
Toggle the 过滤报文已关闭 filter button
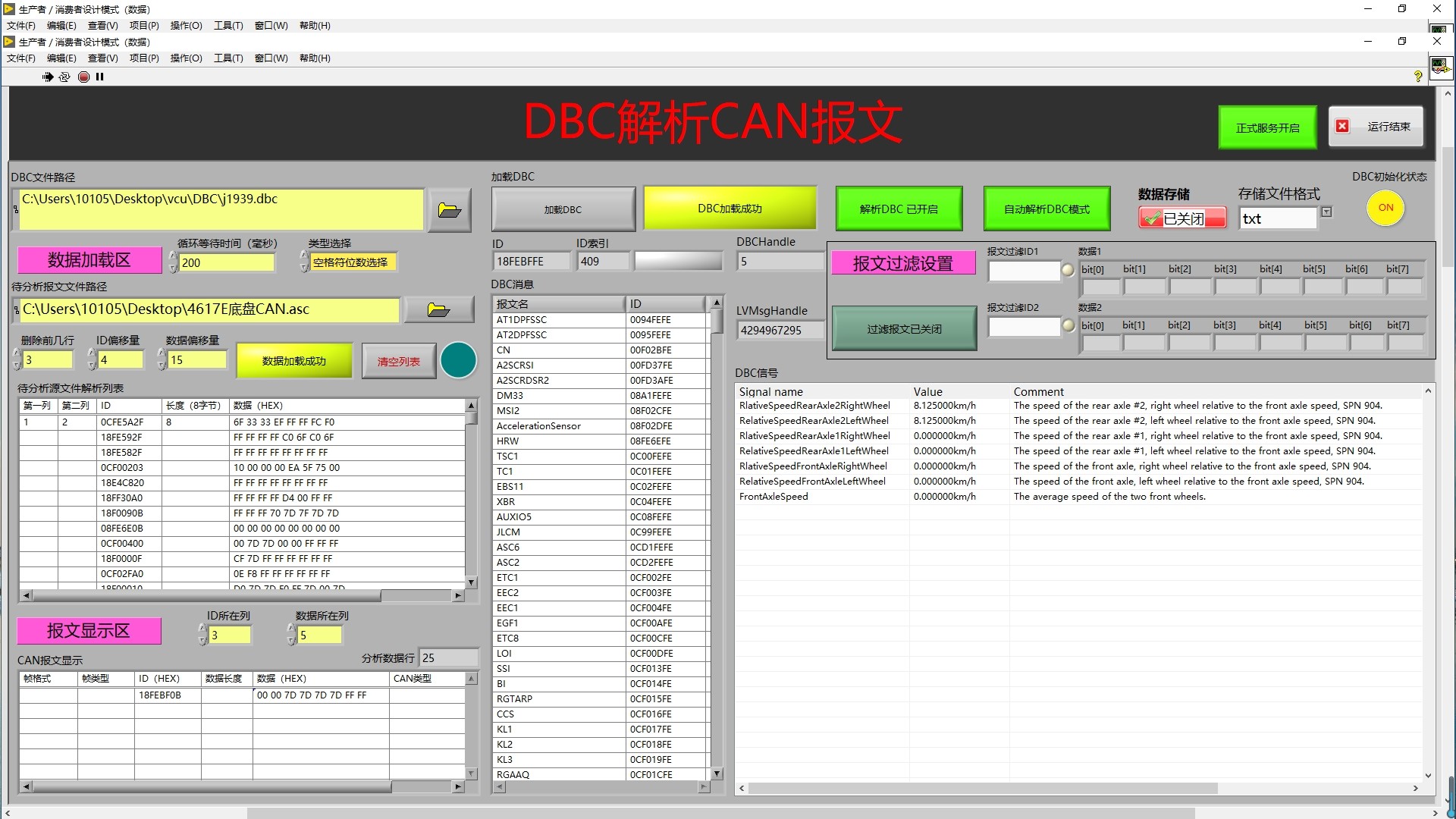(904, 329)
